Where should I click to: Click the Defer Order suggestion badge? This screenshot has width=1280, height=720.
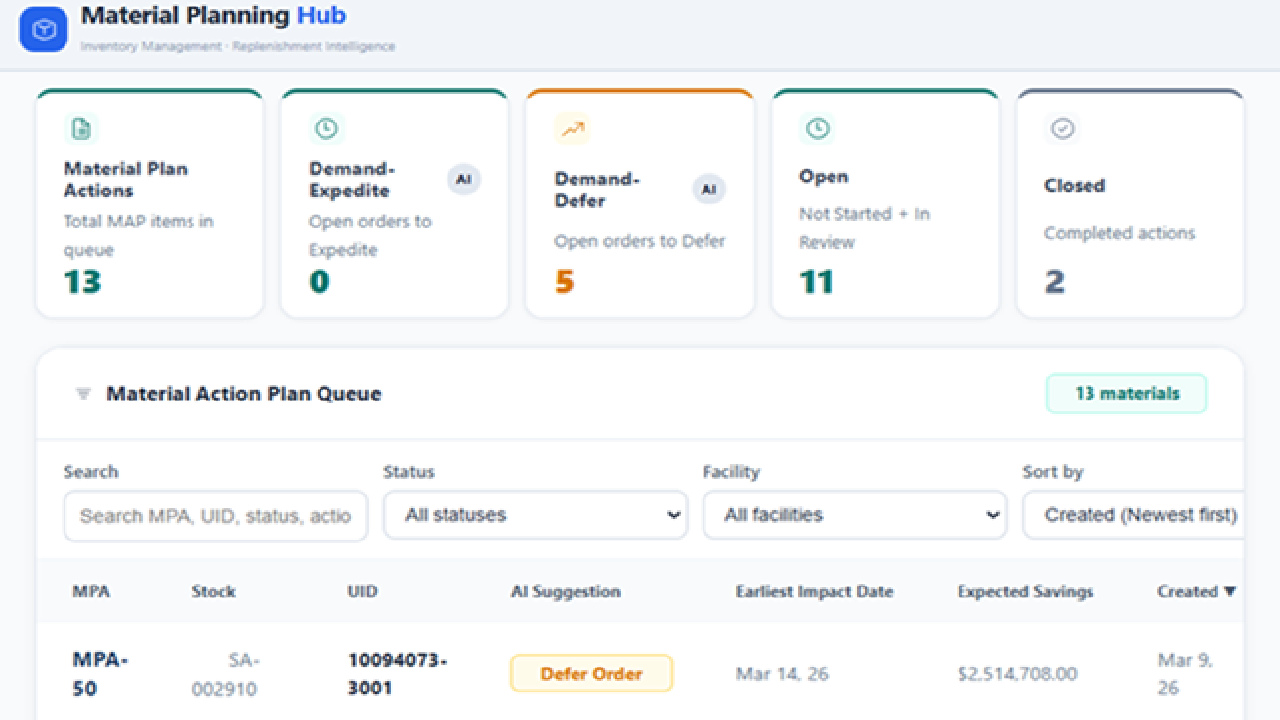click(591, 673)
